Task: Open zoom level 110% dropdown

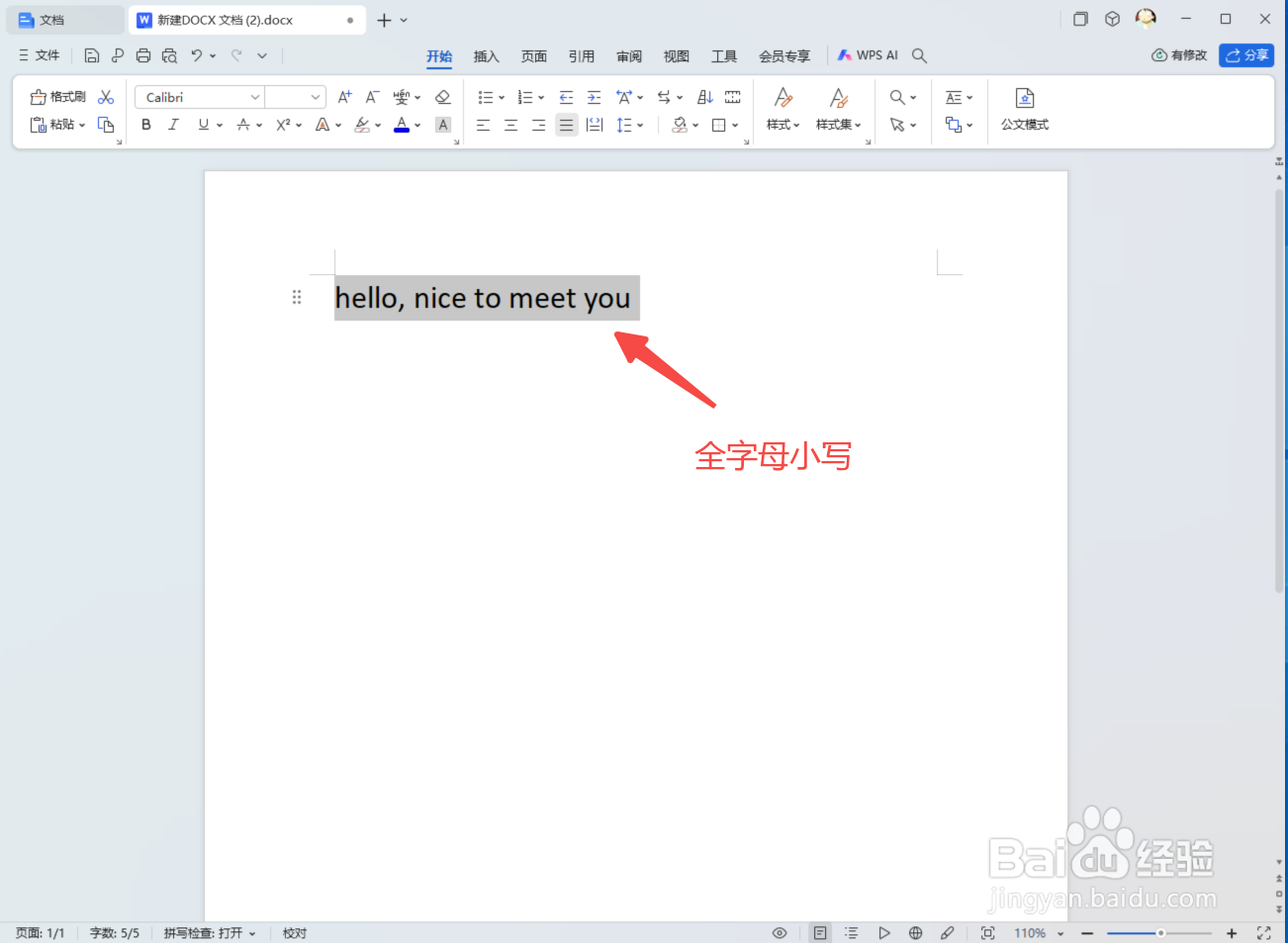Action: 1060,933
